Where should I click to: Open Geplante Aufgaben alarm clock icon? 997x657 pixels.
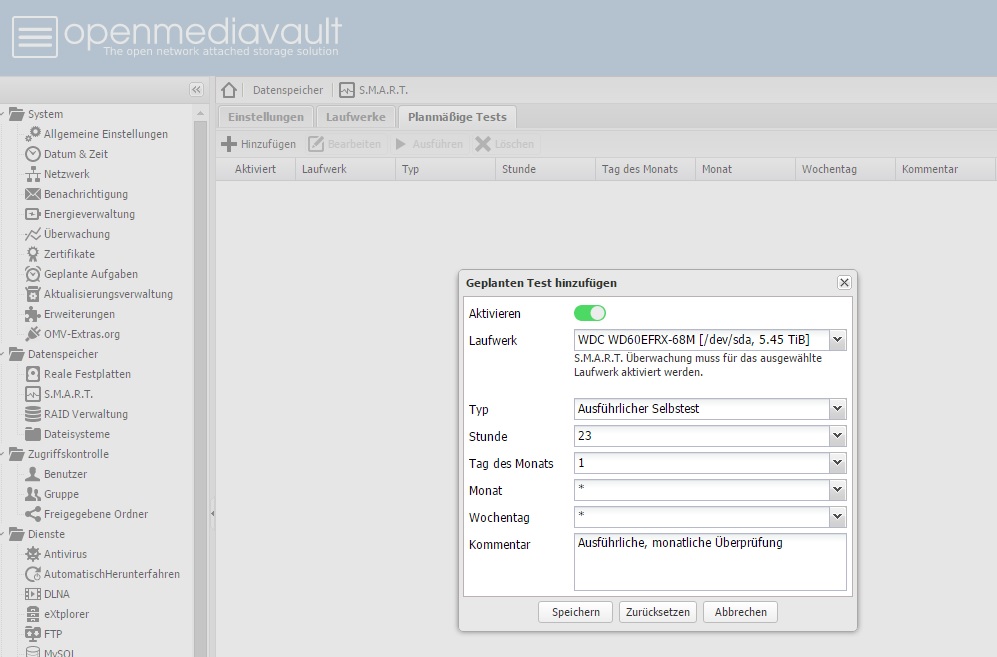[33, 274]
